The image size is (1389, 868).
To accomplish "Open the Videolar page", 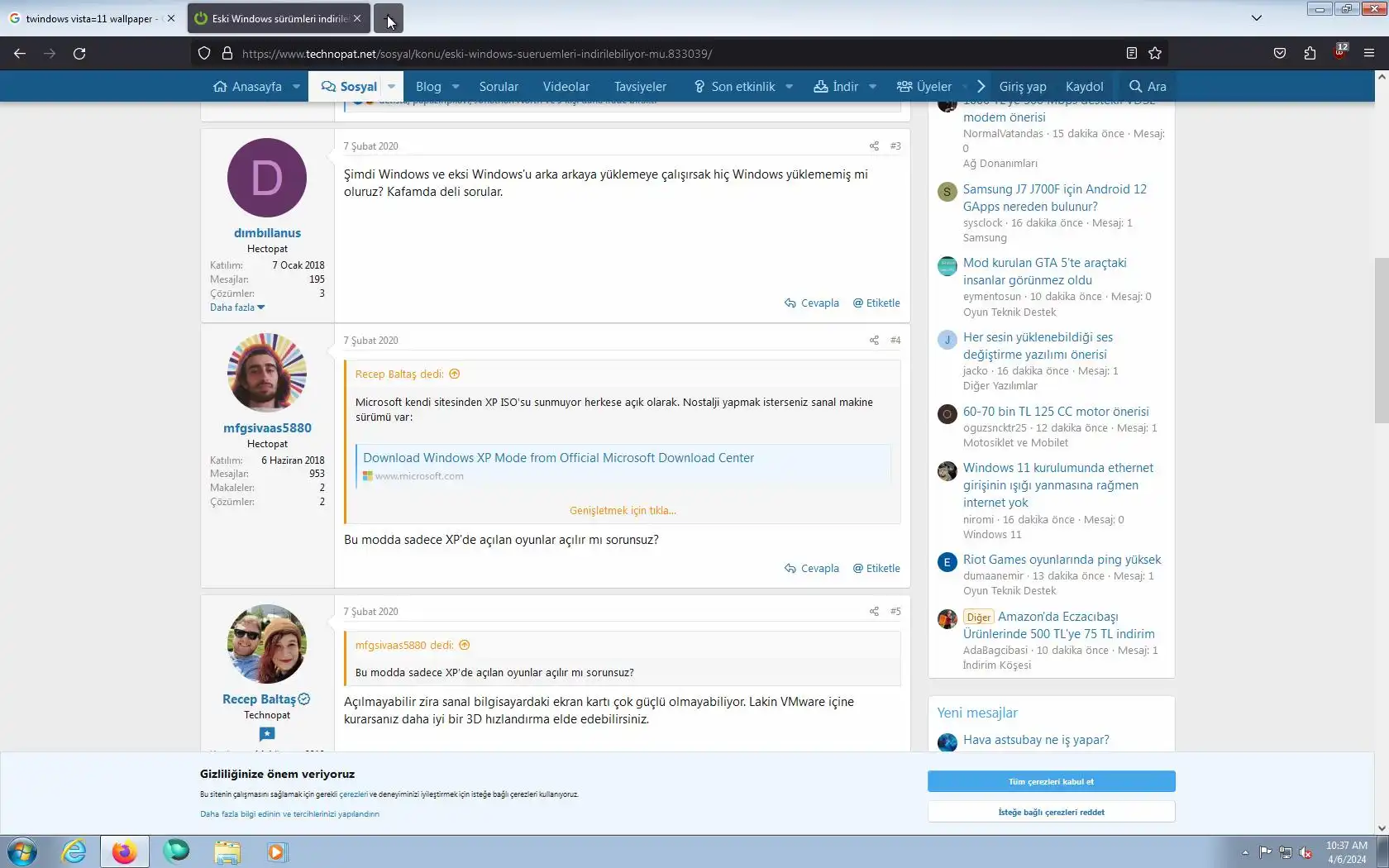I will [x=566, y=86].
